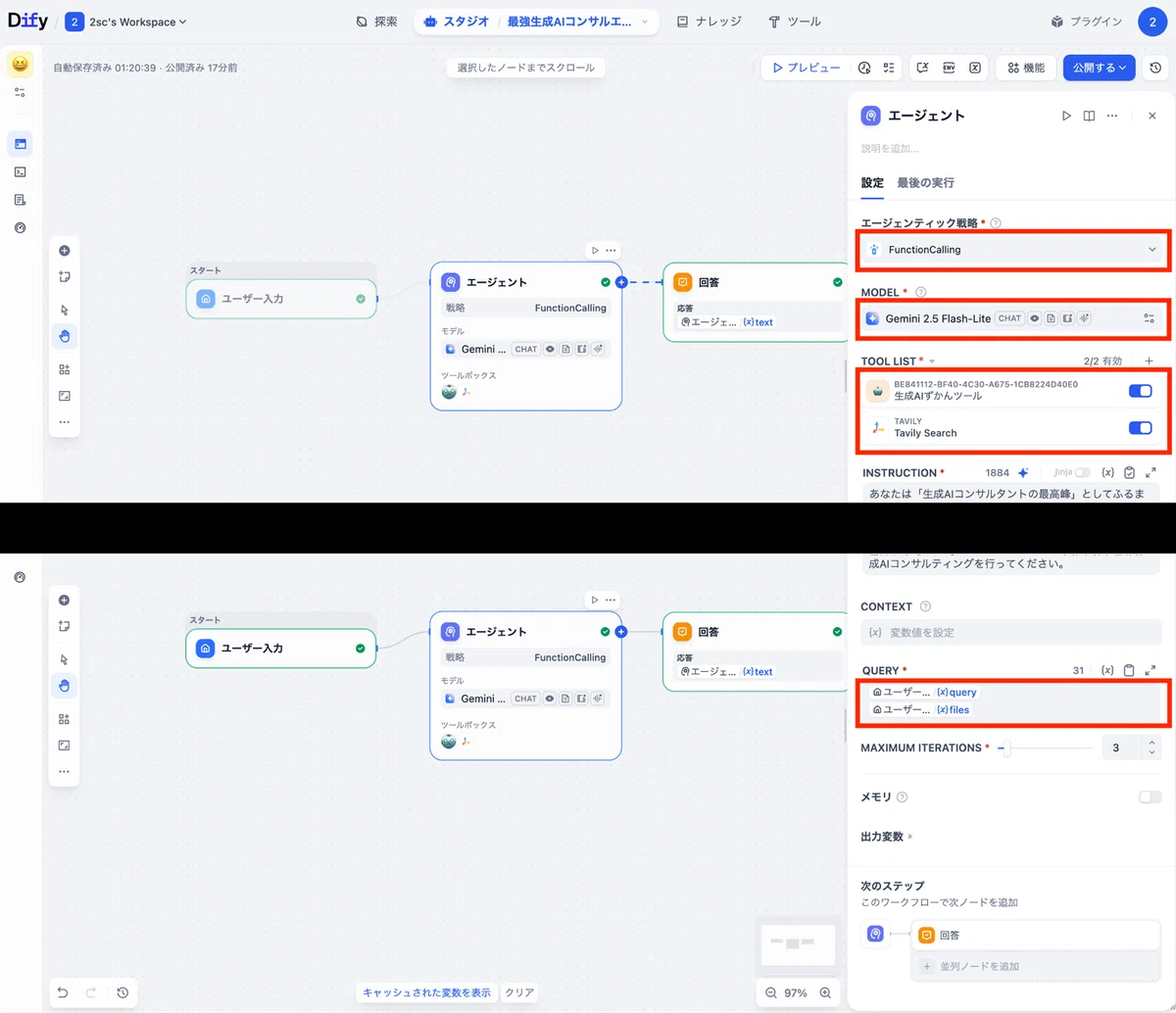1176x1013 pixels.
Task: Click help icon beside エージェンティック戦略 label
Action: pyautogui.click(x=996, y=223)
